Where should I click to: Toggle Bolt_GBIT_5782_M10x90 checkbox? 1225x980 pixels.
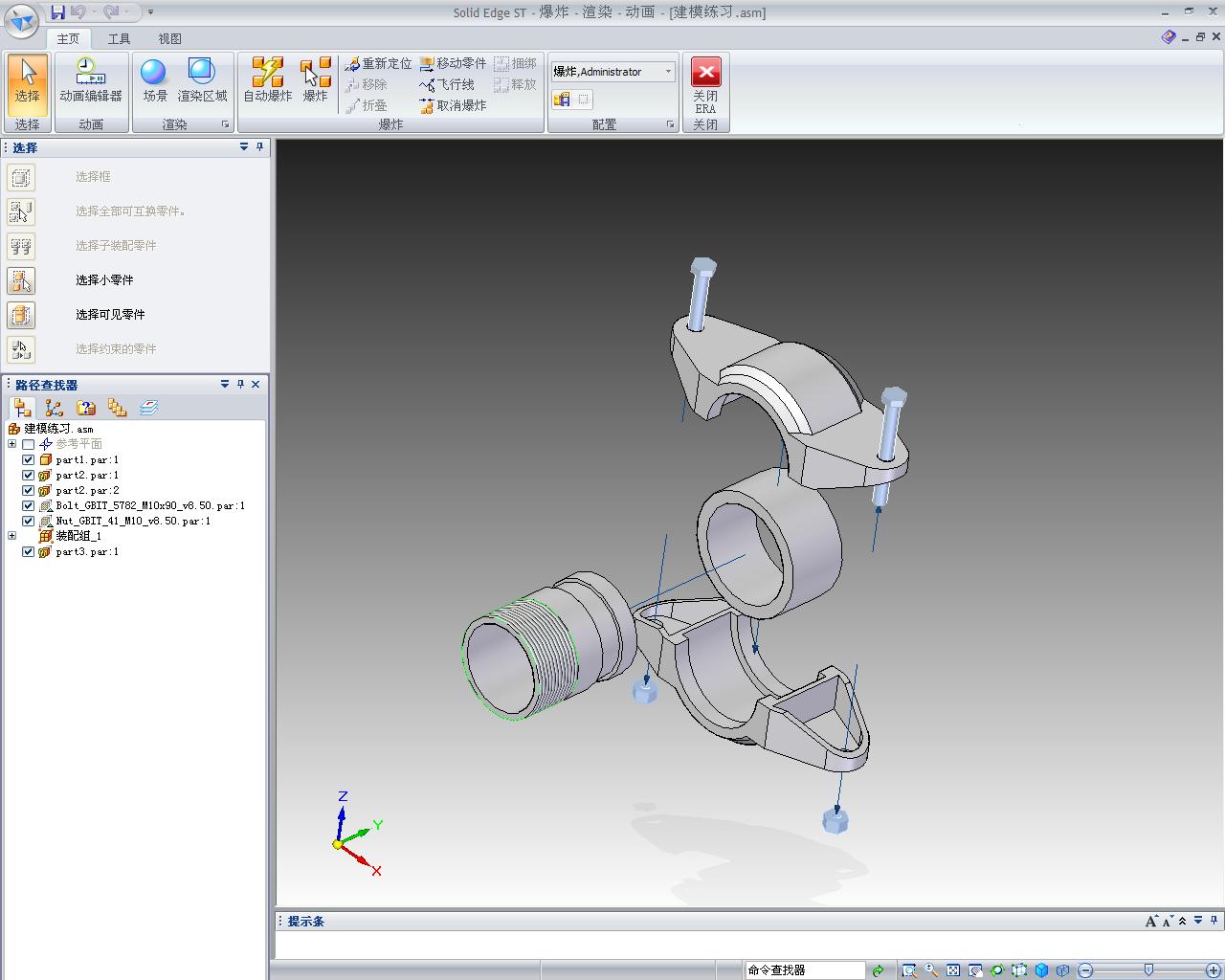[29, 505]
